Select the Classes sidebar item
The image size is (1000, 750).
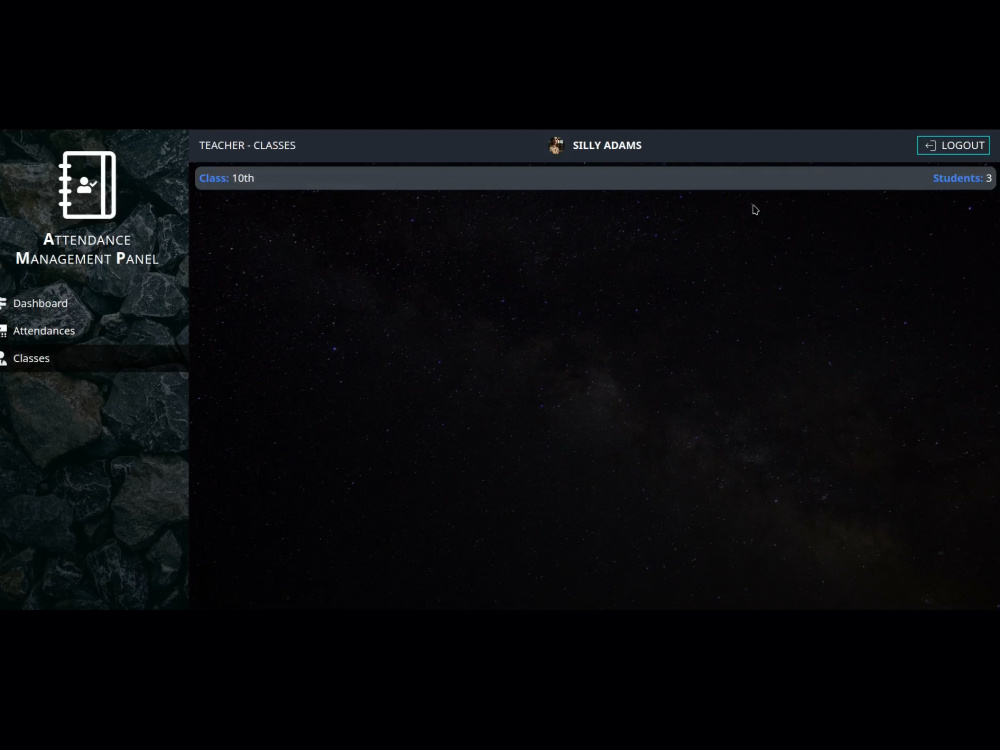[x=94, y=358]
